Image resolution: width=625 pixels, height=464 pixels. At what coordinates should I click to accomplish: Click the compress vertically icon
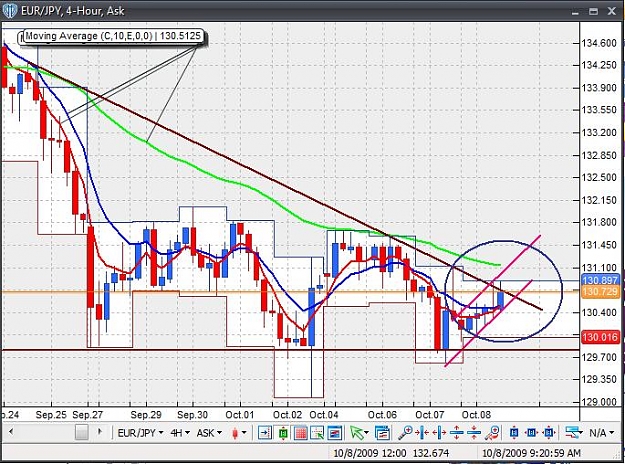[474, 433]
